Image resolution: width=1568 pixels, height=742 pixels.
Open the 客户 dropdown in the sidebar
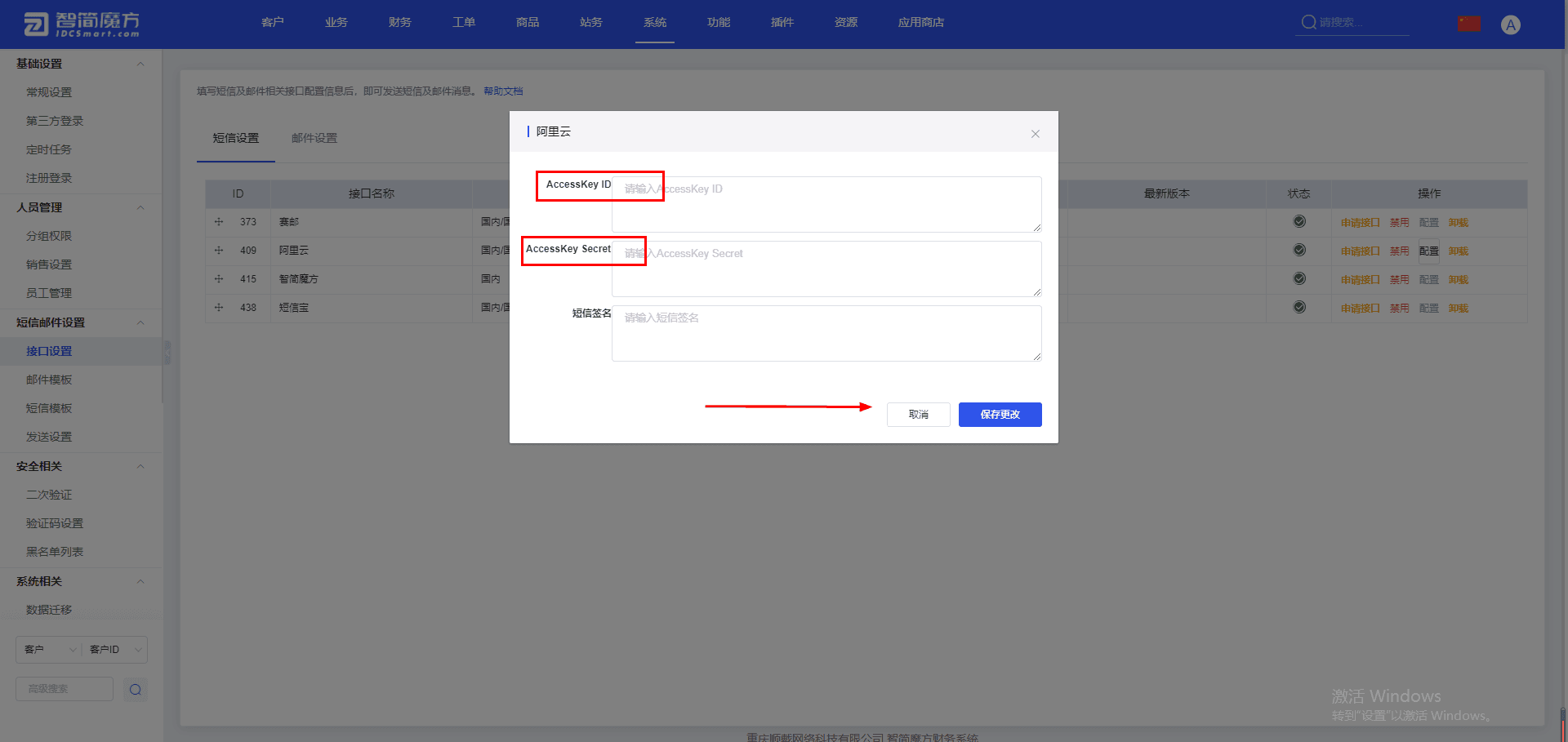[49, 650]
